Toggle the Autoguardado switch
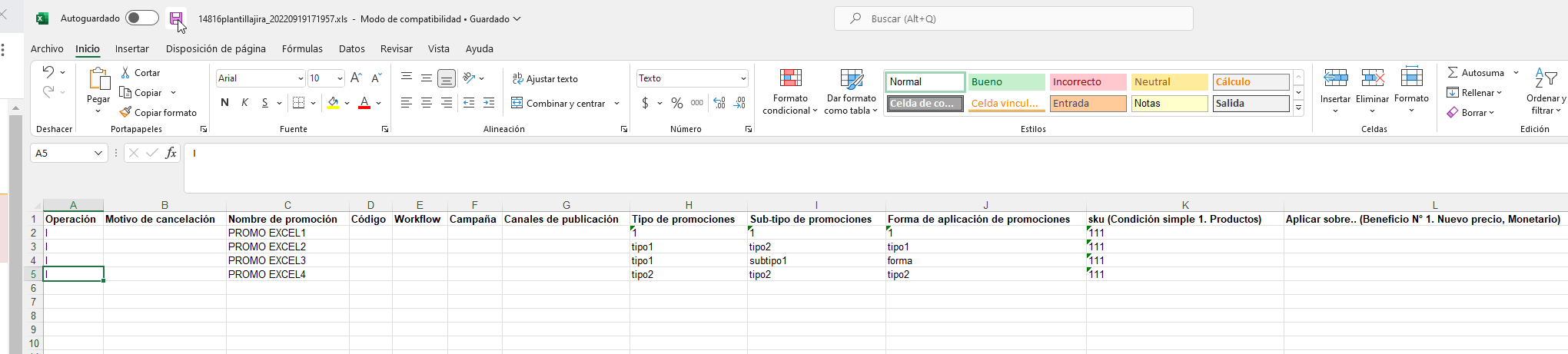Image resolution: width=1568 pixels, height=354 pixels. coord(142,18)
